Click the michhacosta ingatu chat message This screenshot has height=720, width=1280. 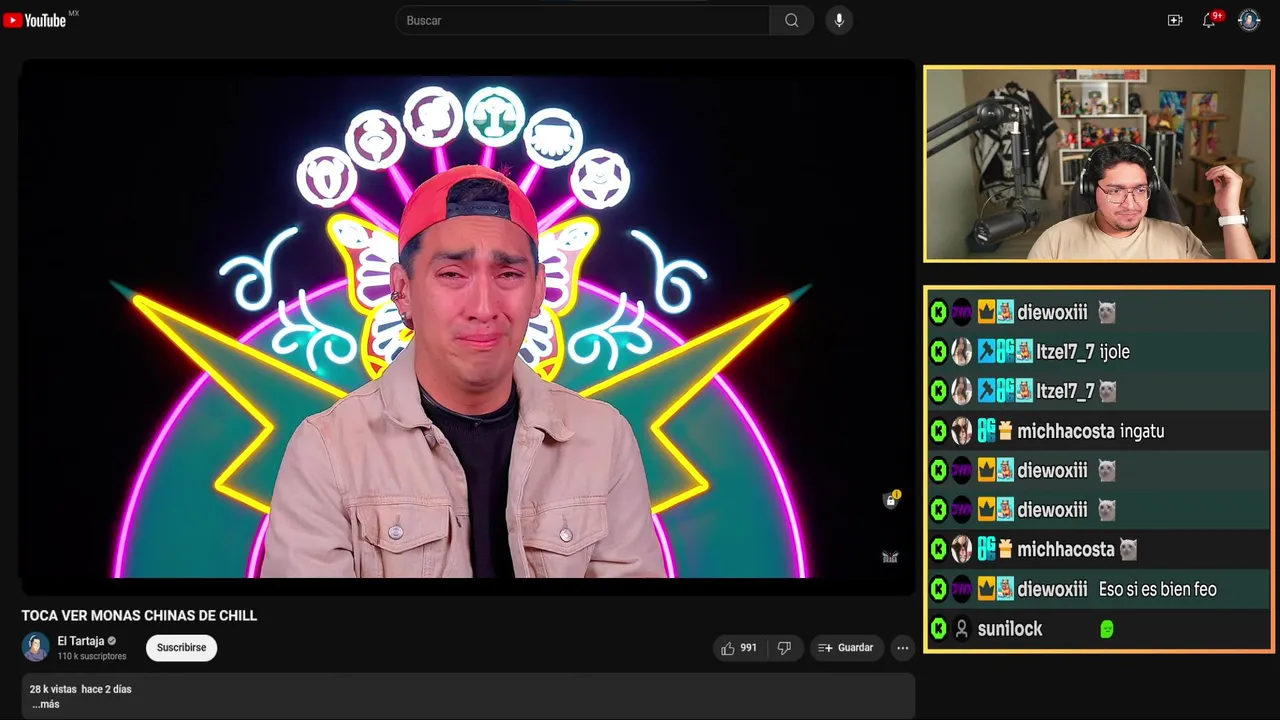1098,431
